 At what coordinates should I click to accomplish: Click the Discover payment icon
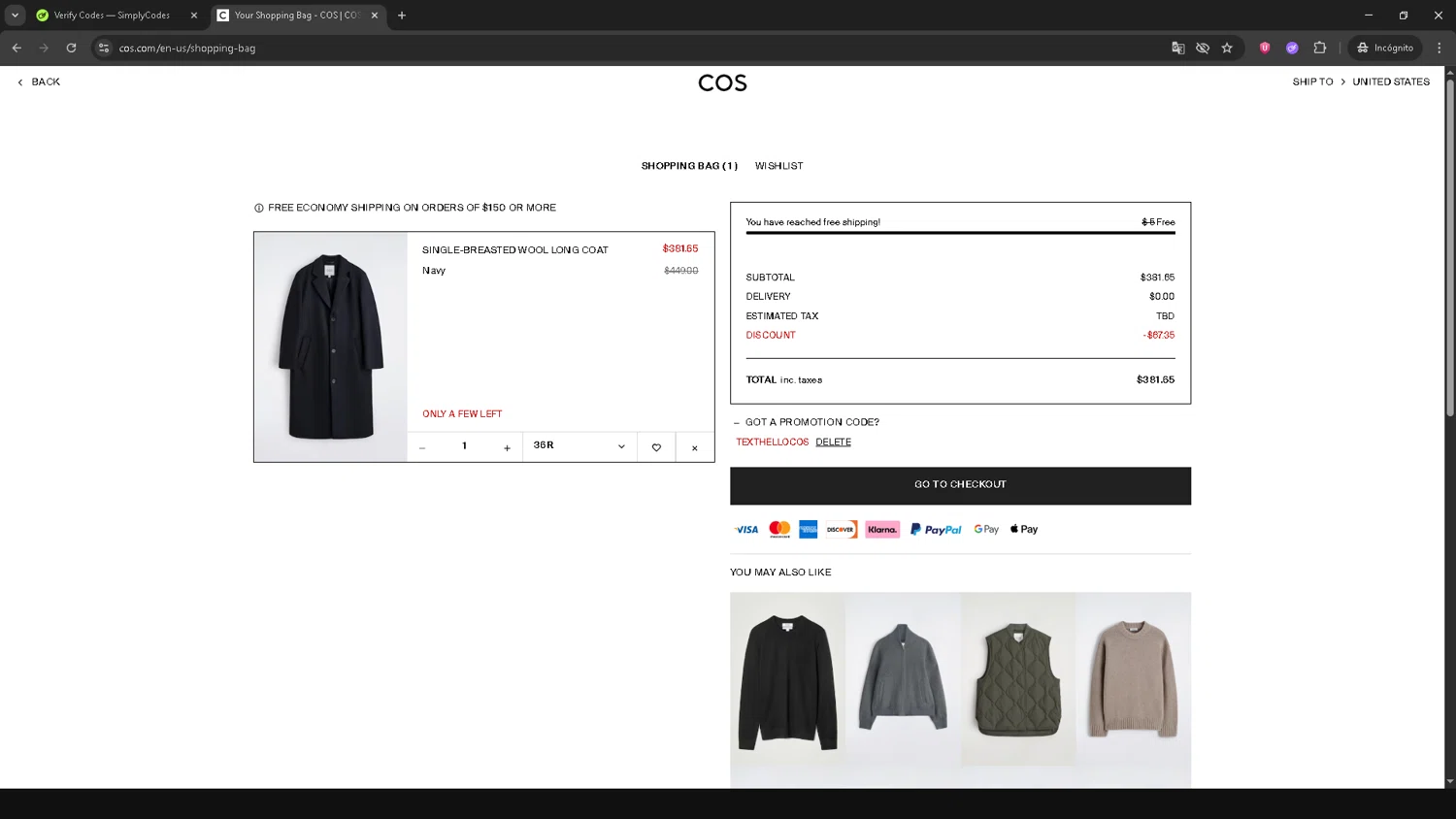[841, 530]
